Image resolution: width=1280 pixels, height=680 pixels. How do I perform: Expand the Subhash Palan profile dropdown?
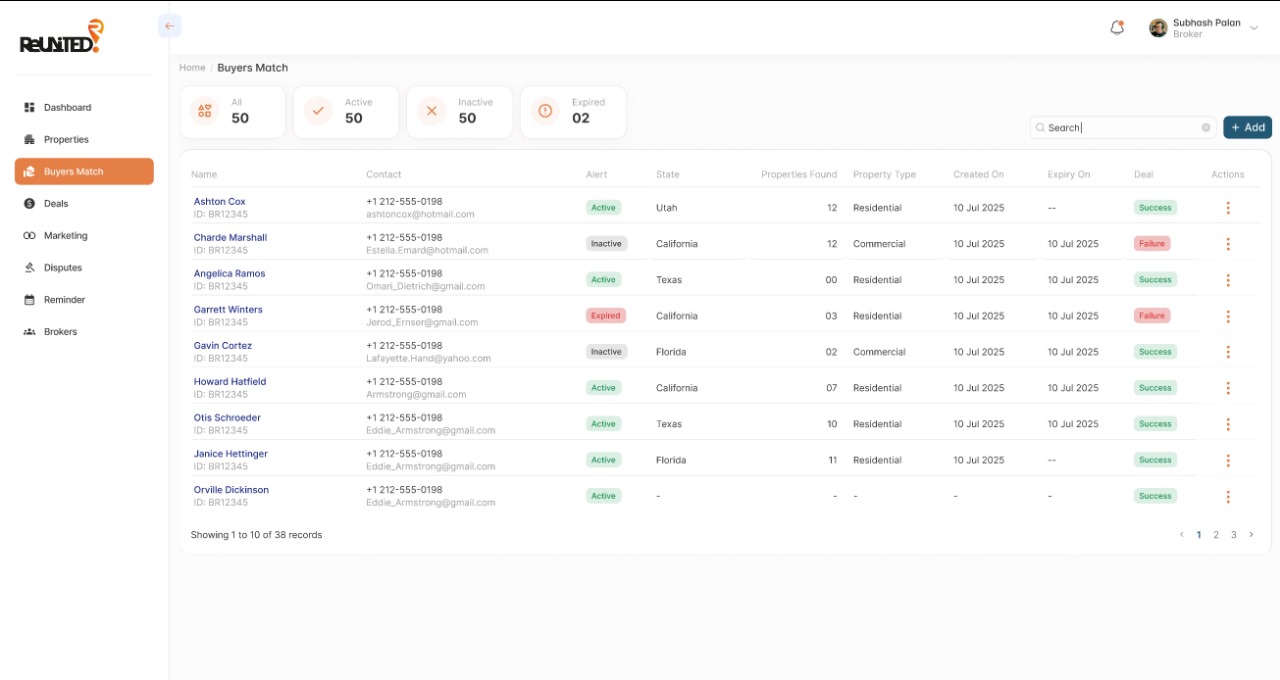point(1254,28)
